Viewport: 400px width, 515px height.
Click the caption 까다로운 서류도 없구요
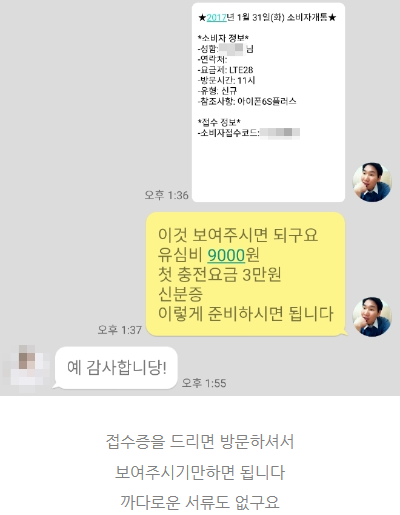click(x=200, y=502)
